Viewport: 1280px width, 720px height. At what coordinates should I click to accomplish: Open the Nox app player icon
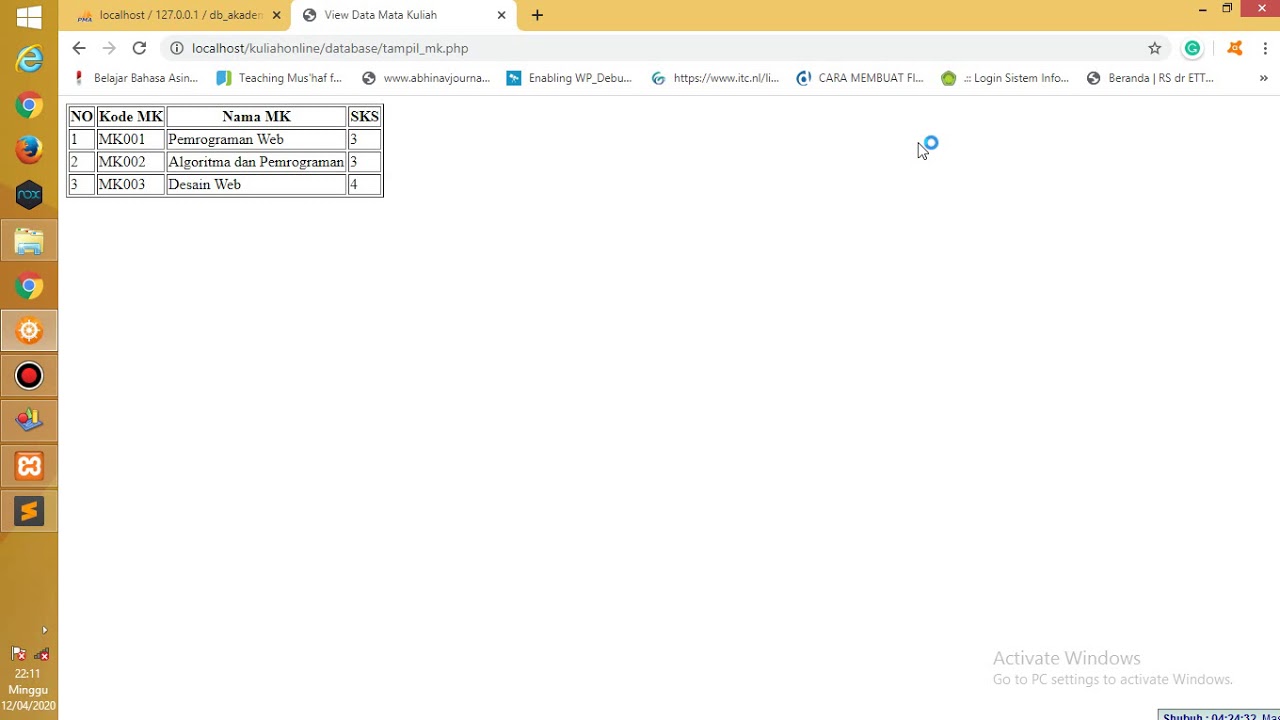click(29, 195)
